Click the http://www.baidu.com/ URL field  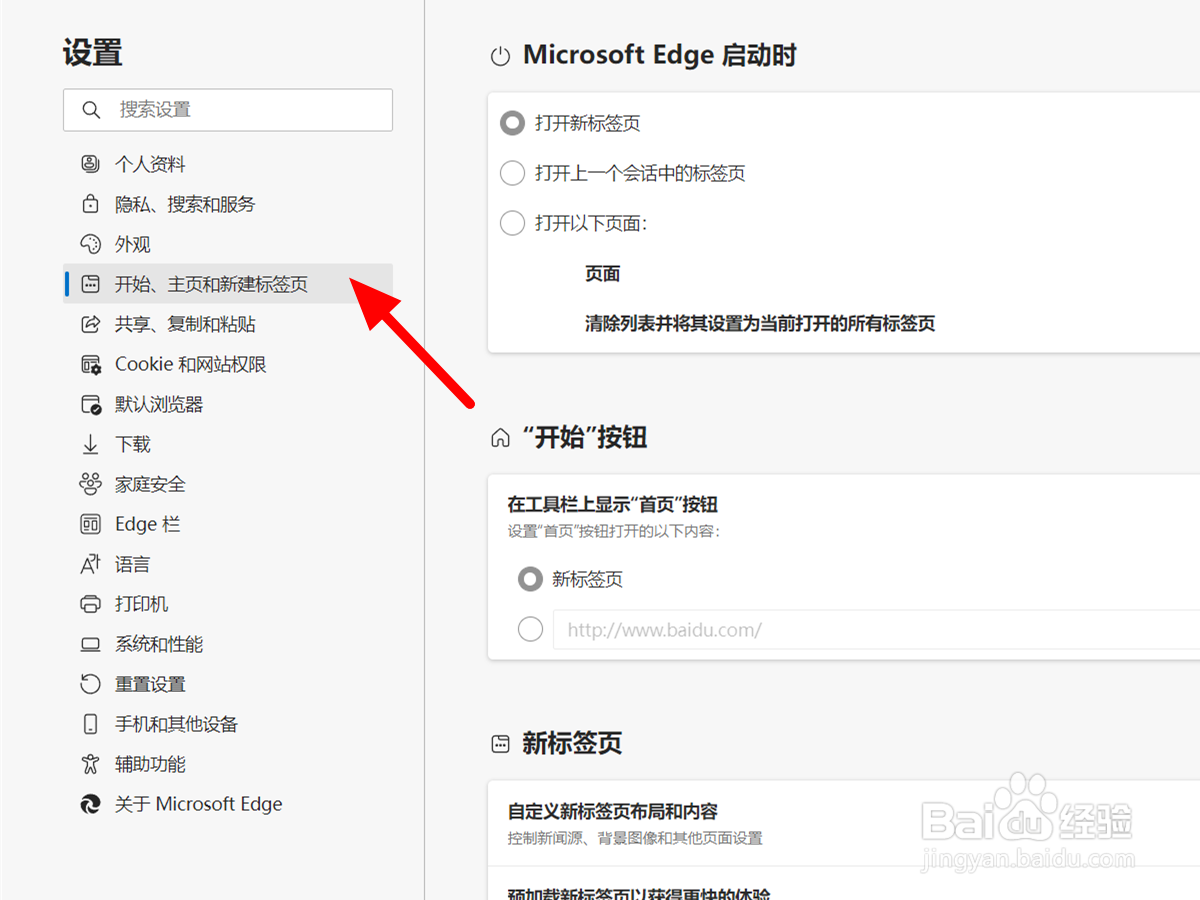[877, 630]
